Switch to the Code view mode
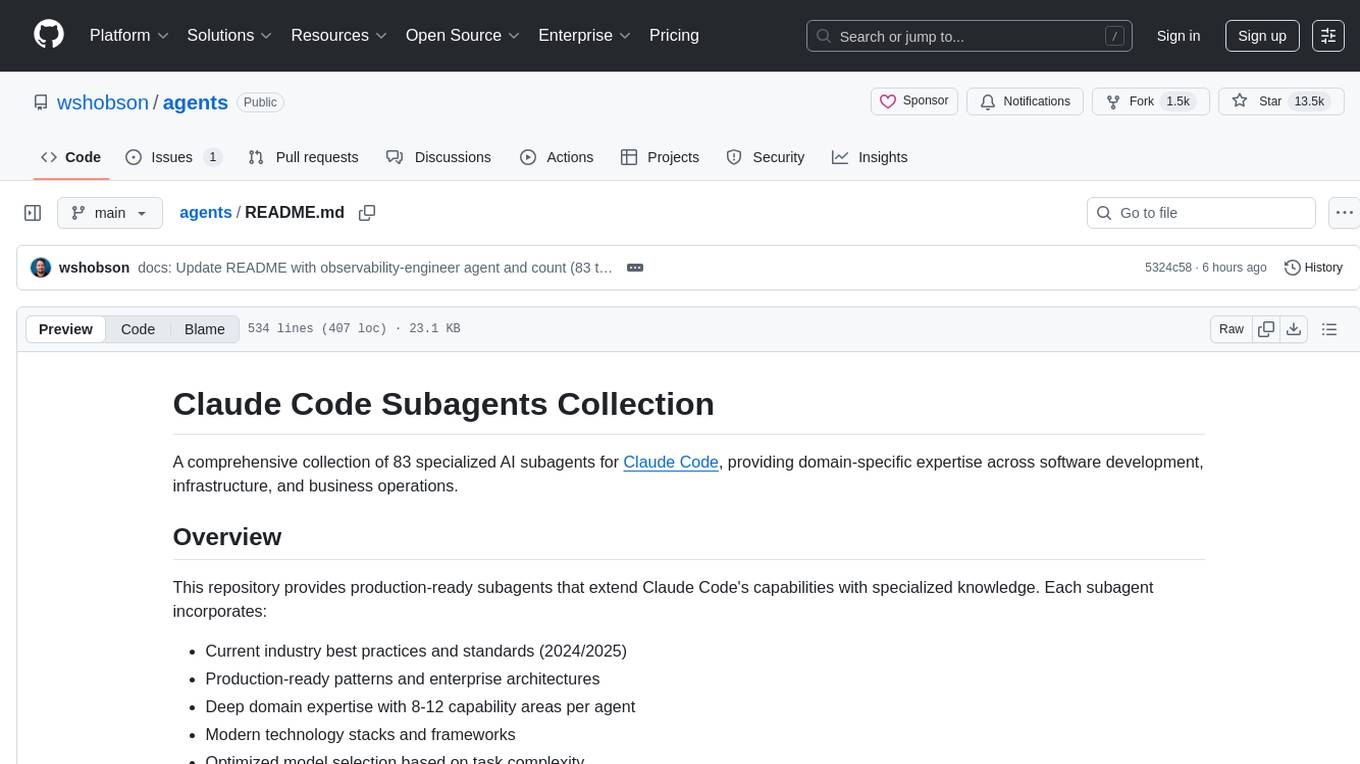 [x=138, y=329]
